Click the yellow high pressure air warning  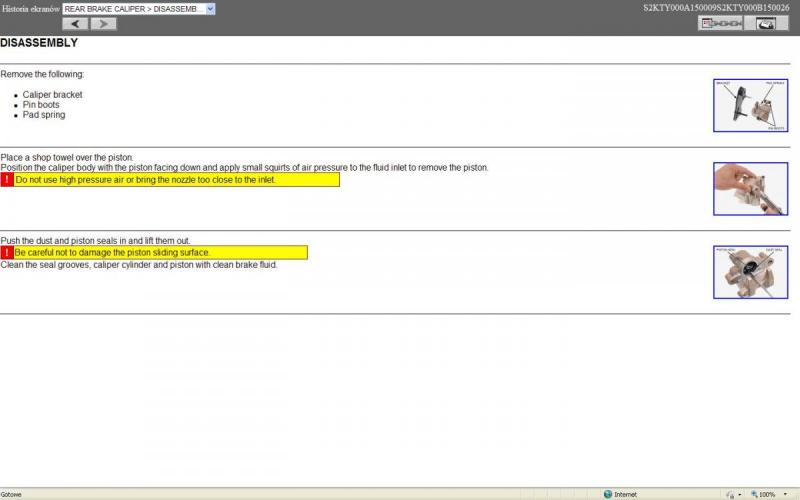click(176, 180)
